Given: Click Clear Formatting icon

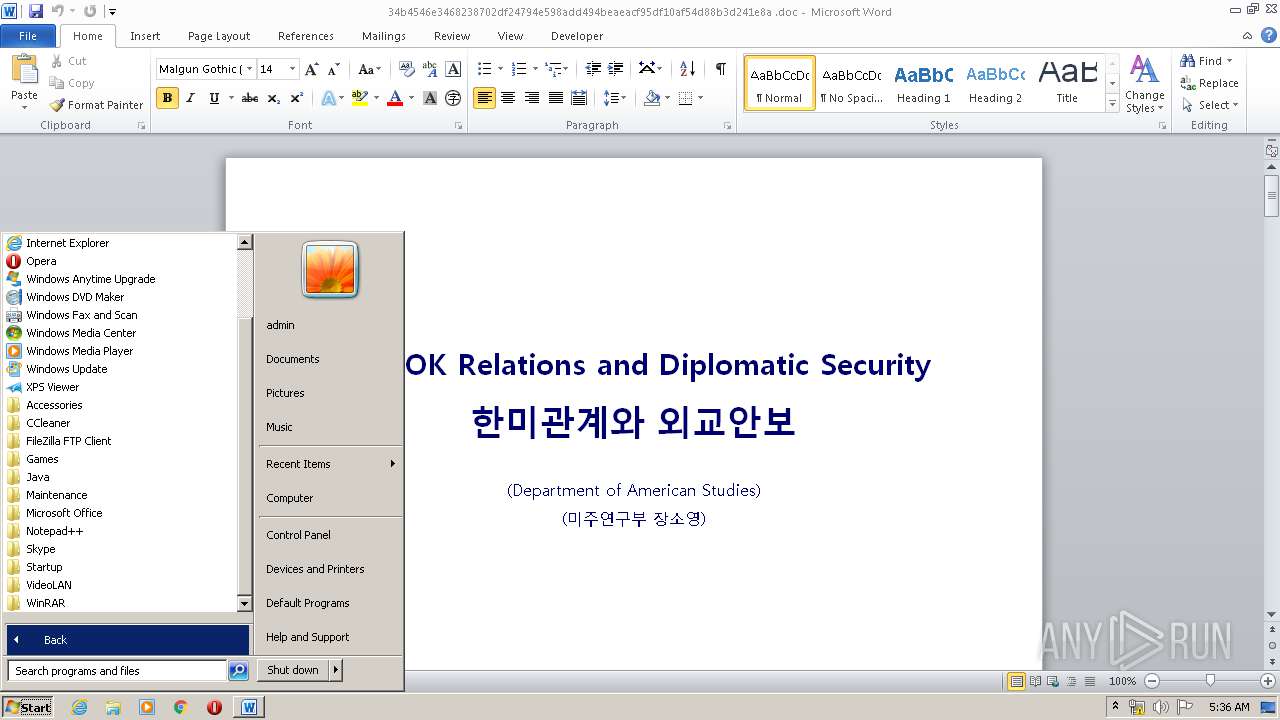Looking at the screenshot, I should point(406,69).
